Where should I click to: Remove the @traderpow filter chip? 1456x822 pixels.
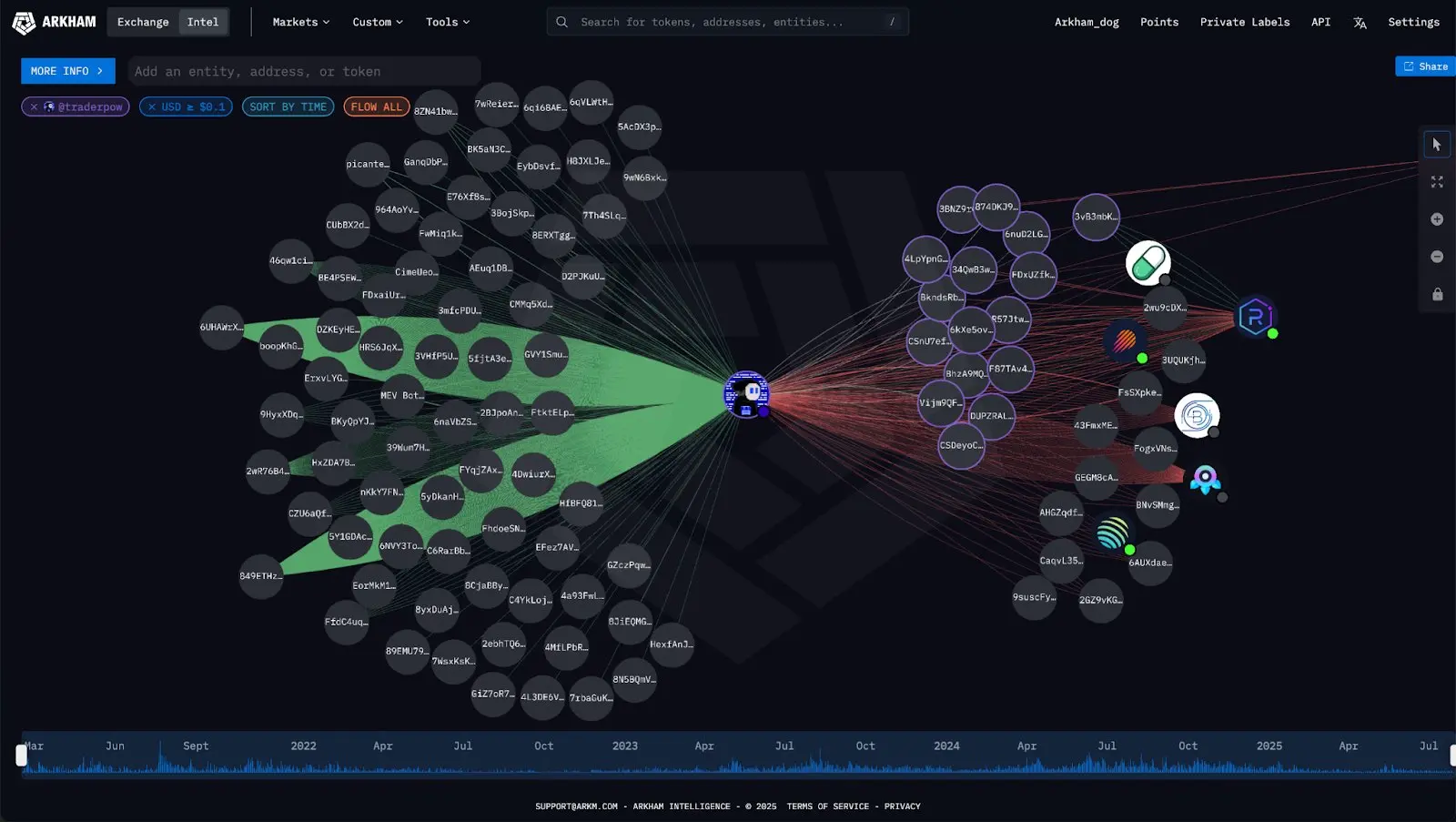coord(34,107)
